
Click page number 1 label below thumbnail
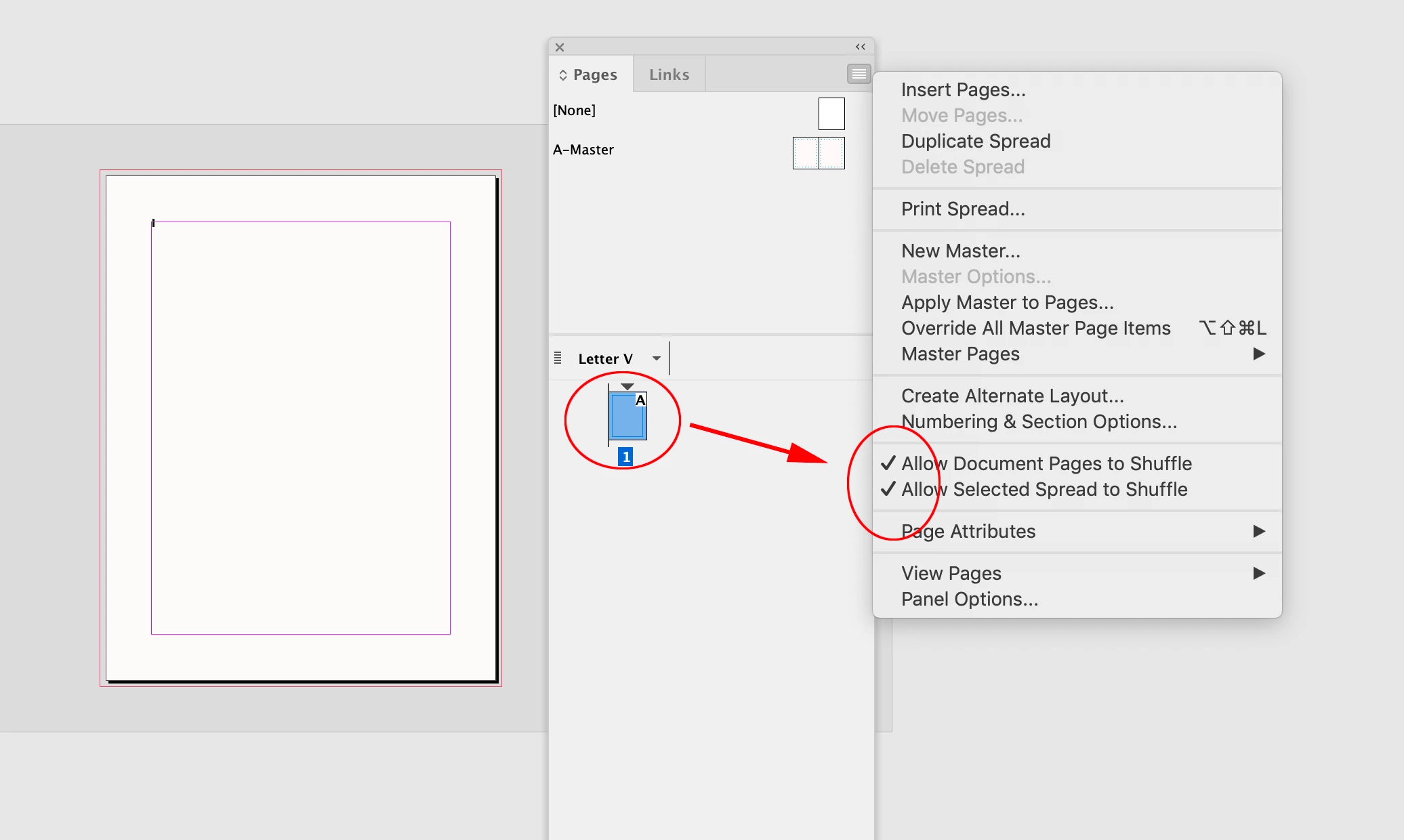625,457
